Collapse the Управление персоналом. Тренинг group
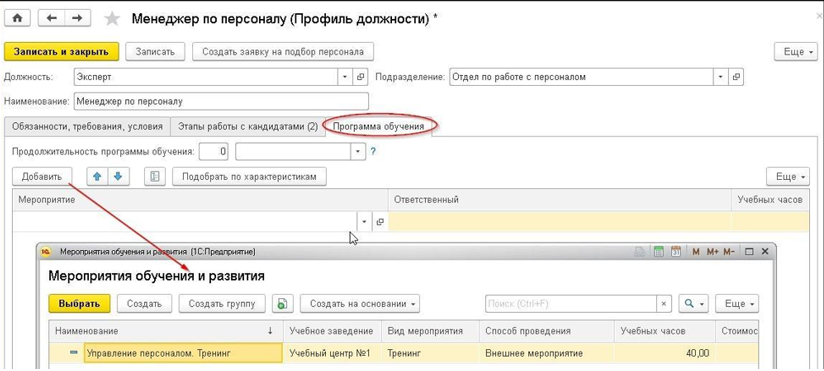The width and height of the screenshot is (824, 371). pos(73,353)
